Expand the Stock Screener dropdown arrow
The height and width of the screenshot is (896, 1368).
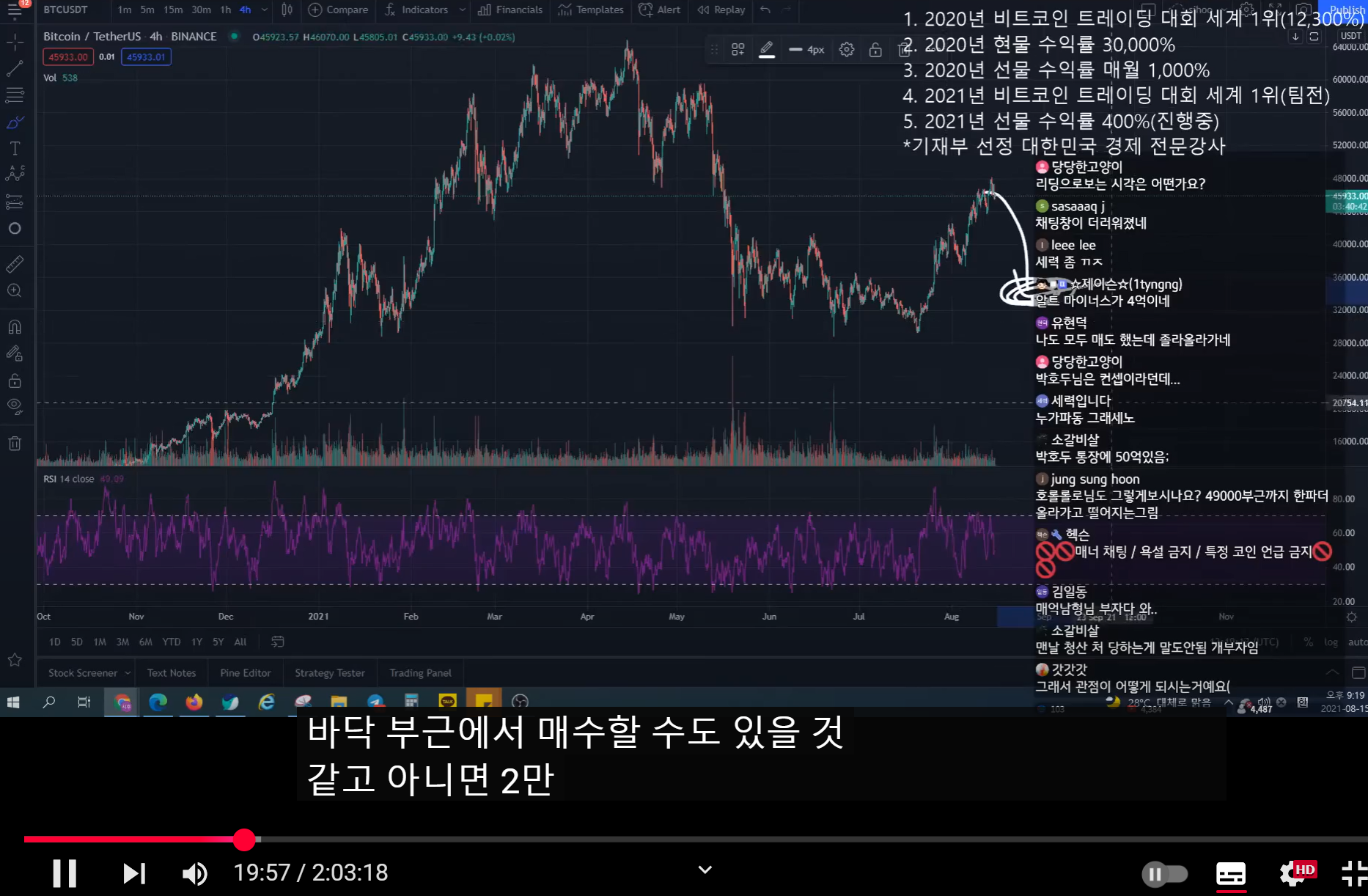coord(128,673)
